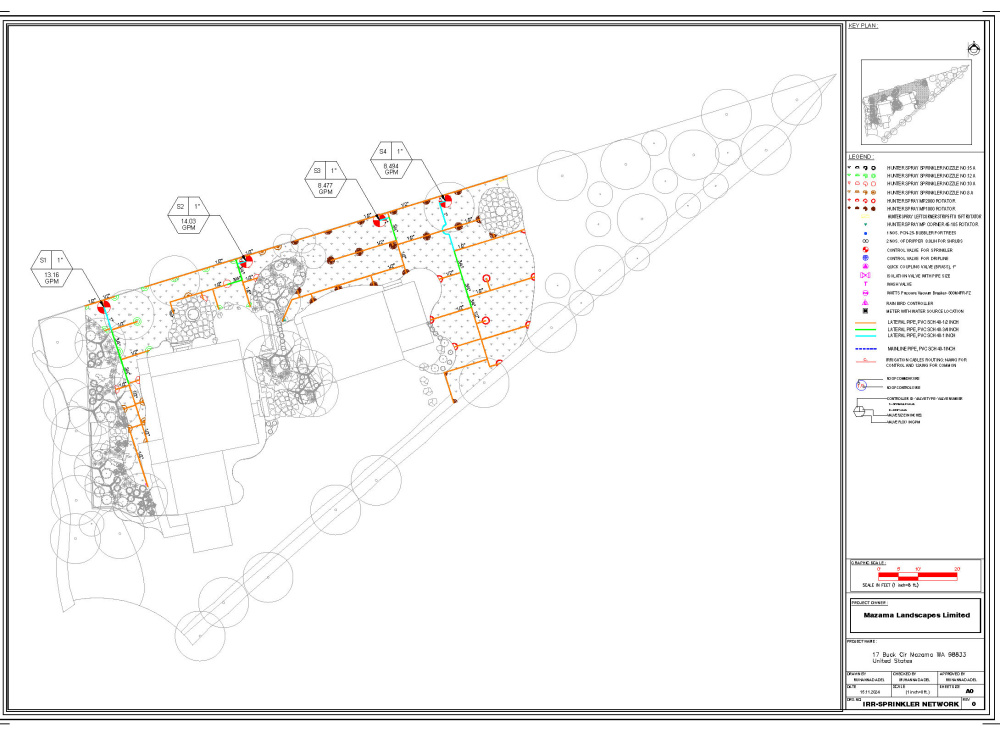
Task: Click legend wash valve icon
Action: [865, 284]
